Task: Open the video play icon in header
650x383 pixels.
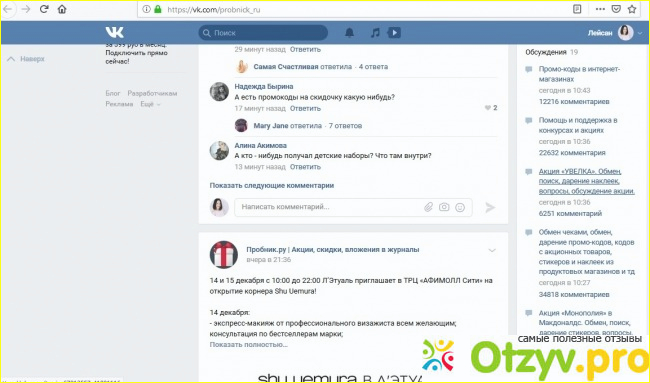Action: click(394, 33)
